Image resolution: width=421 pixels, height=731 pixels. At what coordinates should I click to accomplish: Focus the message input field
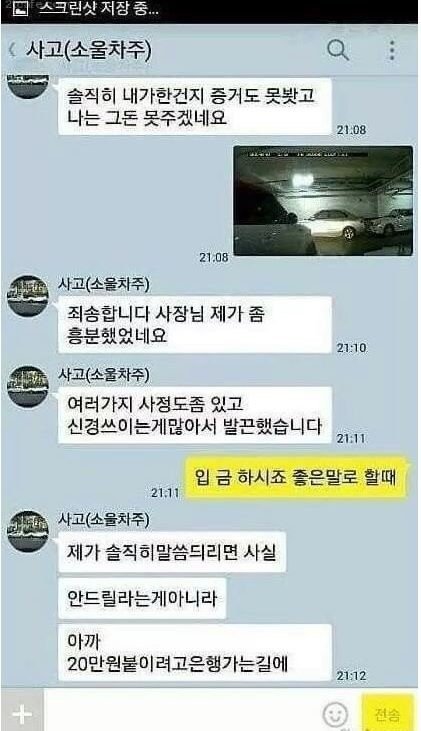[x=182, y=712]
